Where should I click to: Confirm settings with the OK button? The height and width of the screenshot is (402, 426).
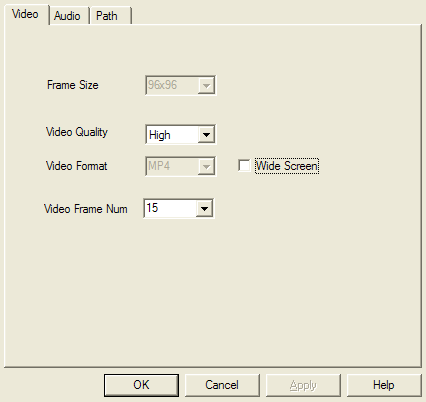141,385
